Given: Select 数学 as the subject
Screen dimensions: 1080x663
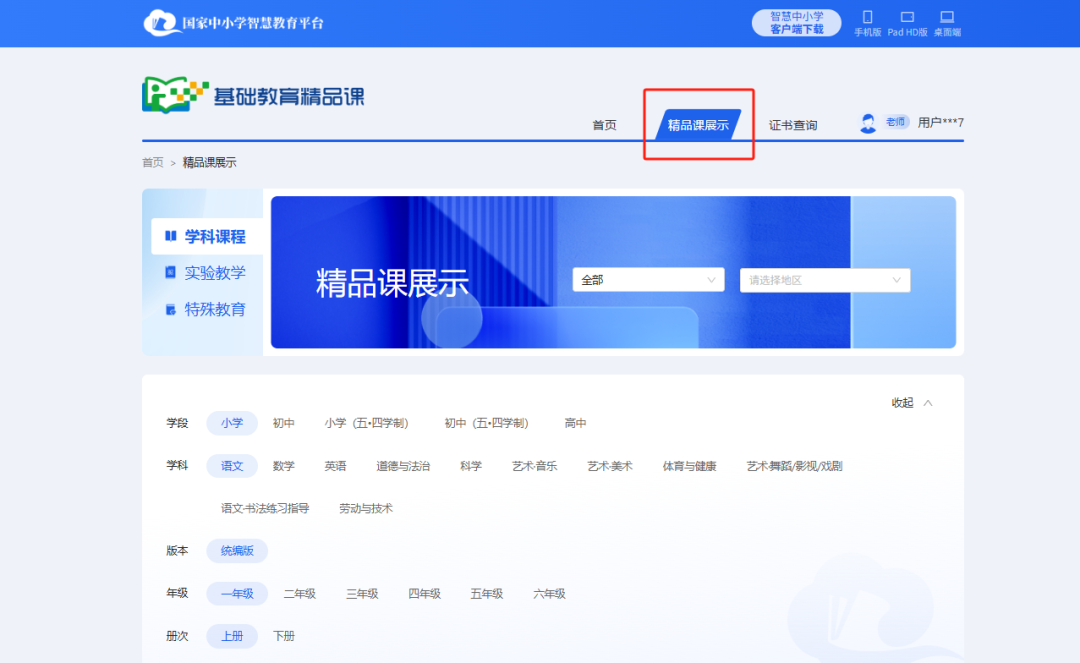Looking at the screenshot, I should [x=284, y=466].
